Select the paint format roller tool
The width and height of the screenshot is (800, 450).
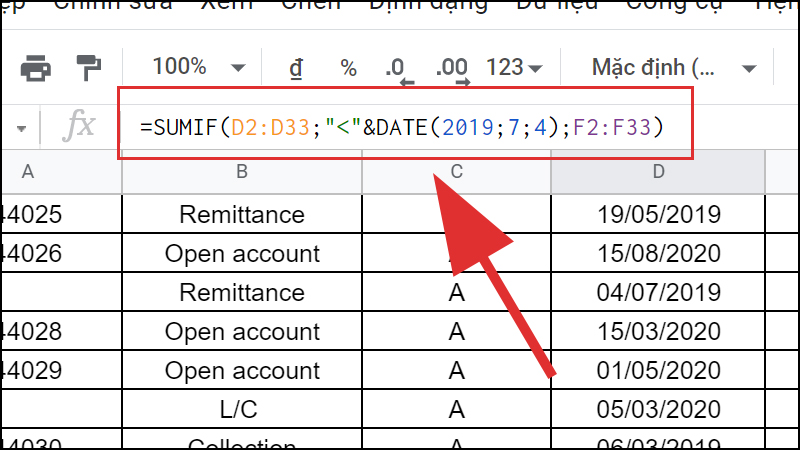pos(89,68)
